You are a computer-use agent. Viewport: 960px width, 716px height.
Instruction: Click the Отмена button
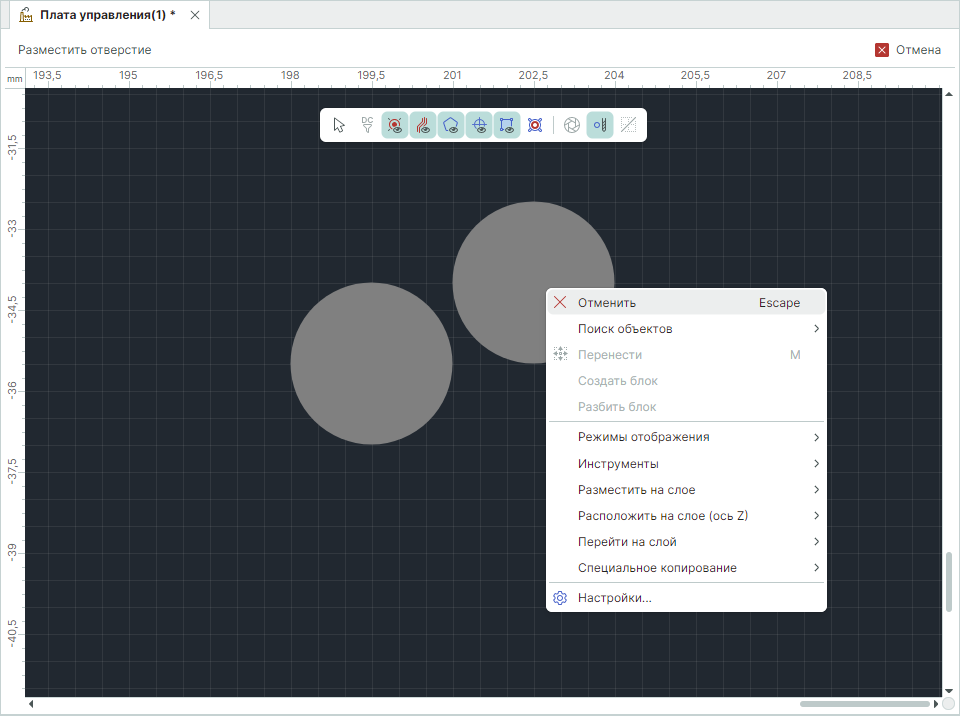[908, 50]
